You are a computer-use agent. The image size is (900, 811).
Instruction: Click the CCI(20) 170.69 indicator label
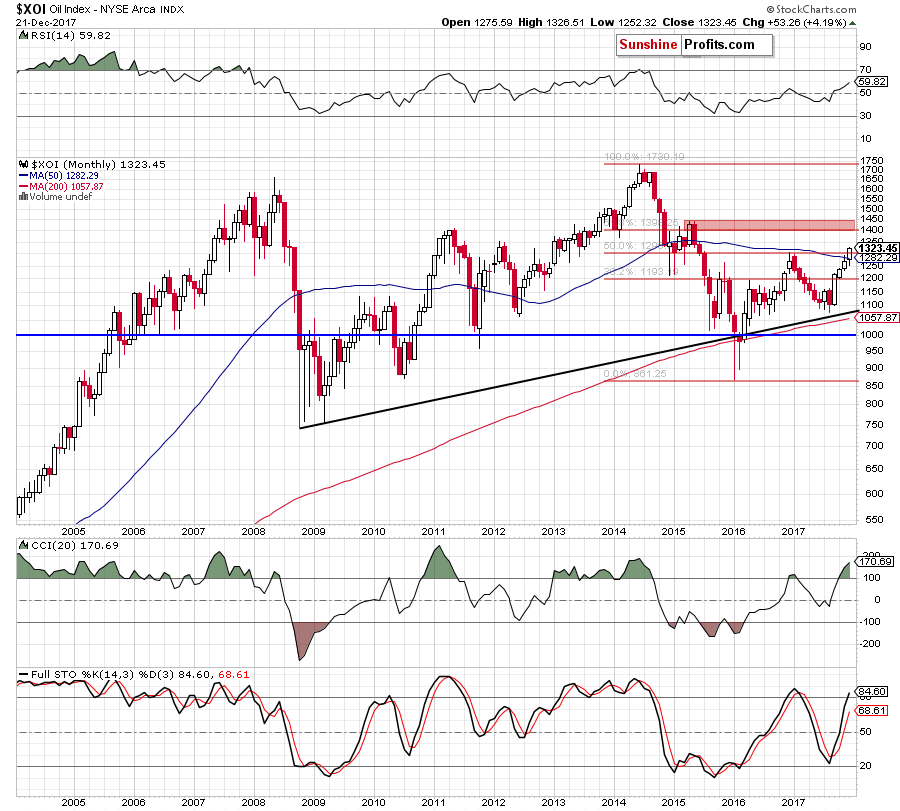coord(75,545)
